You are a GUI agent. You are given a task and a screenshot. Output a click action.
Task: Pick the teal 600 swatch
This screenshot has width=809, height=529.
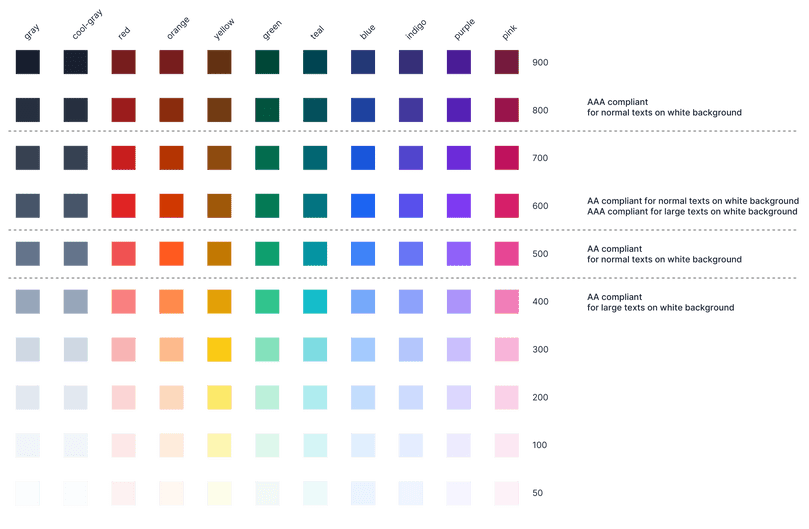click(315, 206)
